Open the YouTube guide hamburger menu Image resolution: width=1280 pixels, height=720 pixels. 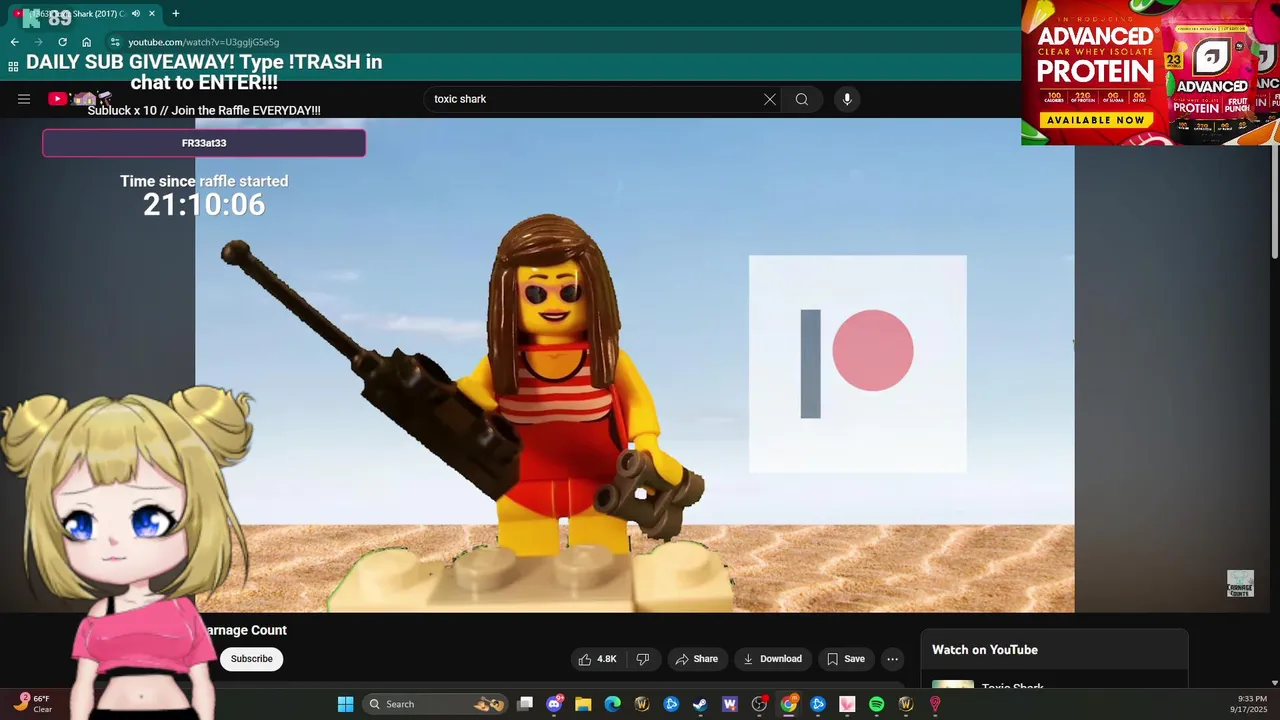24,99
